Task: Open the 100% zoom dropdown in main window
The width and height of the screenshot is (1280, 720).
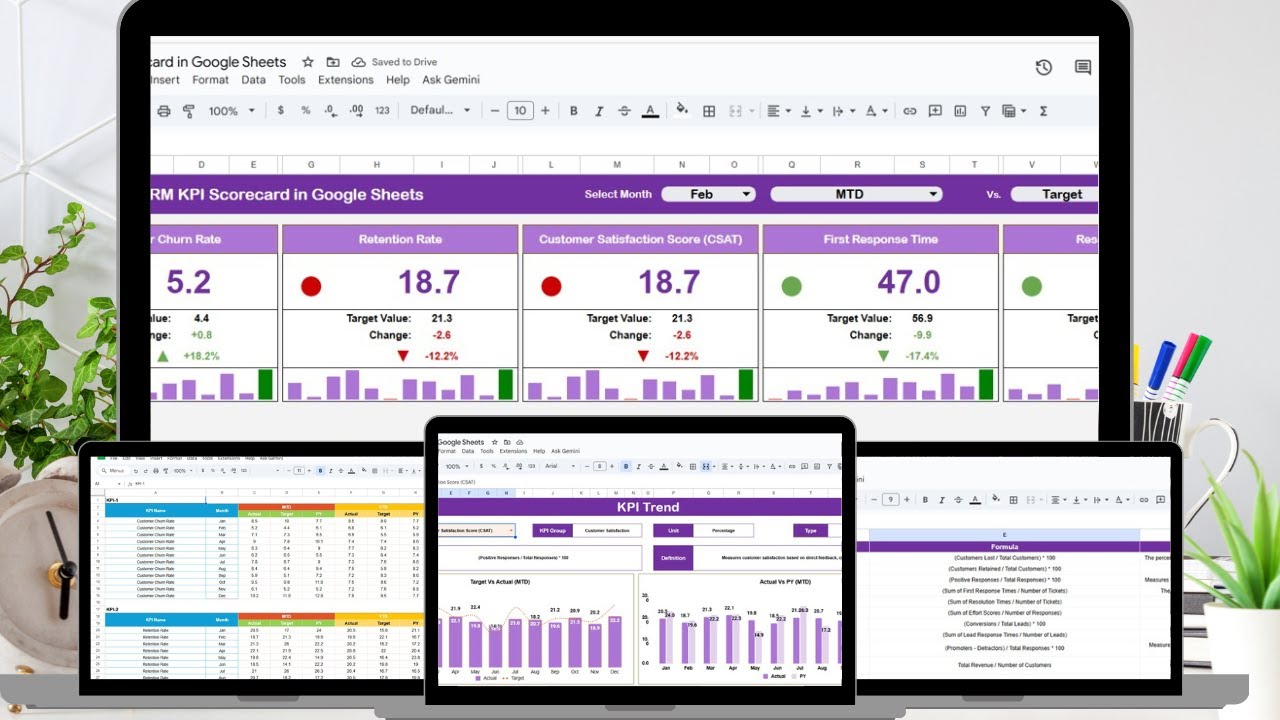Action: 231,111
